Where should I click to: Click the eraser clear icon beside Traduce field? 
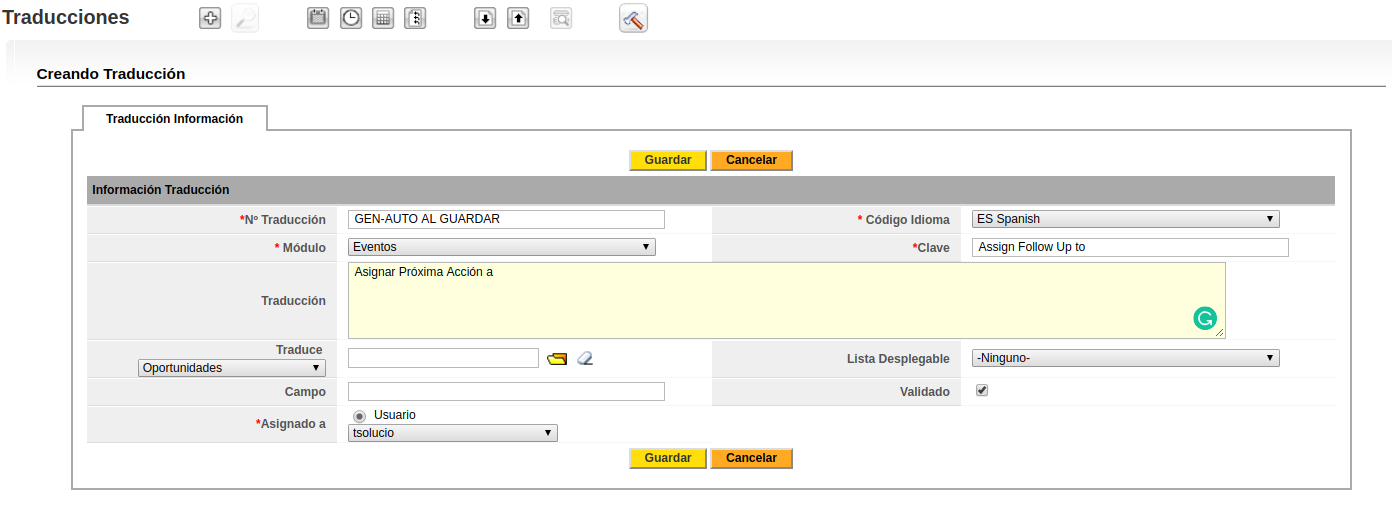pos(585,358)
